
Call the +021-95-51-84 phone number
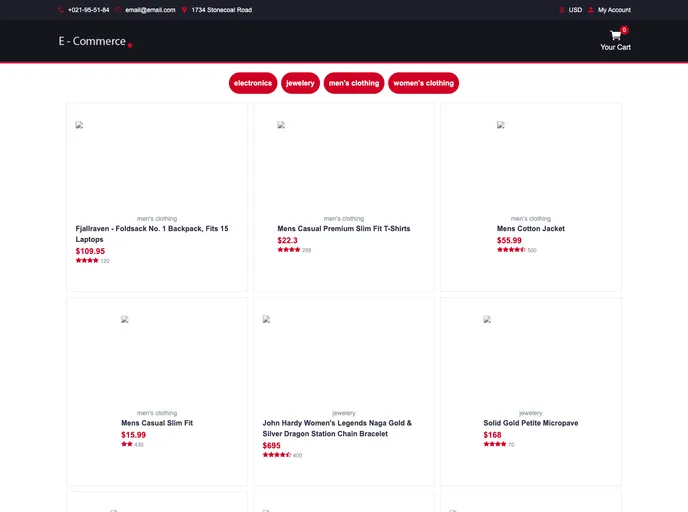(x=89, y=10)
